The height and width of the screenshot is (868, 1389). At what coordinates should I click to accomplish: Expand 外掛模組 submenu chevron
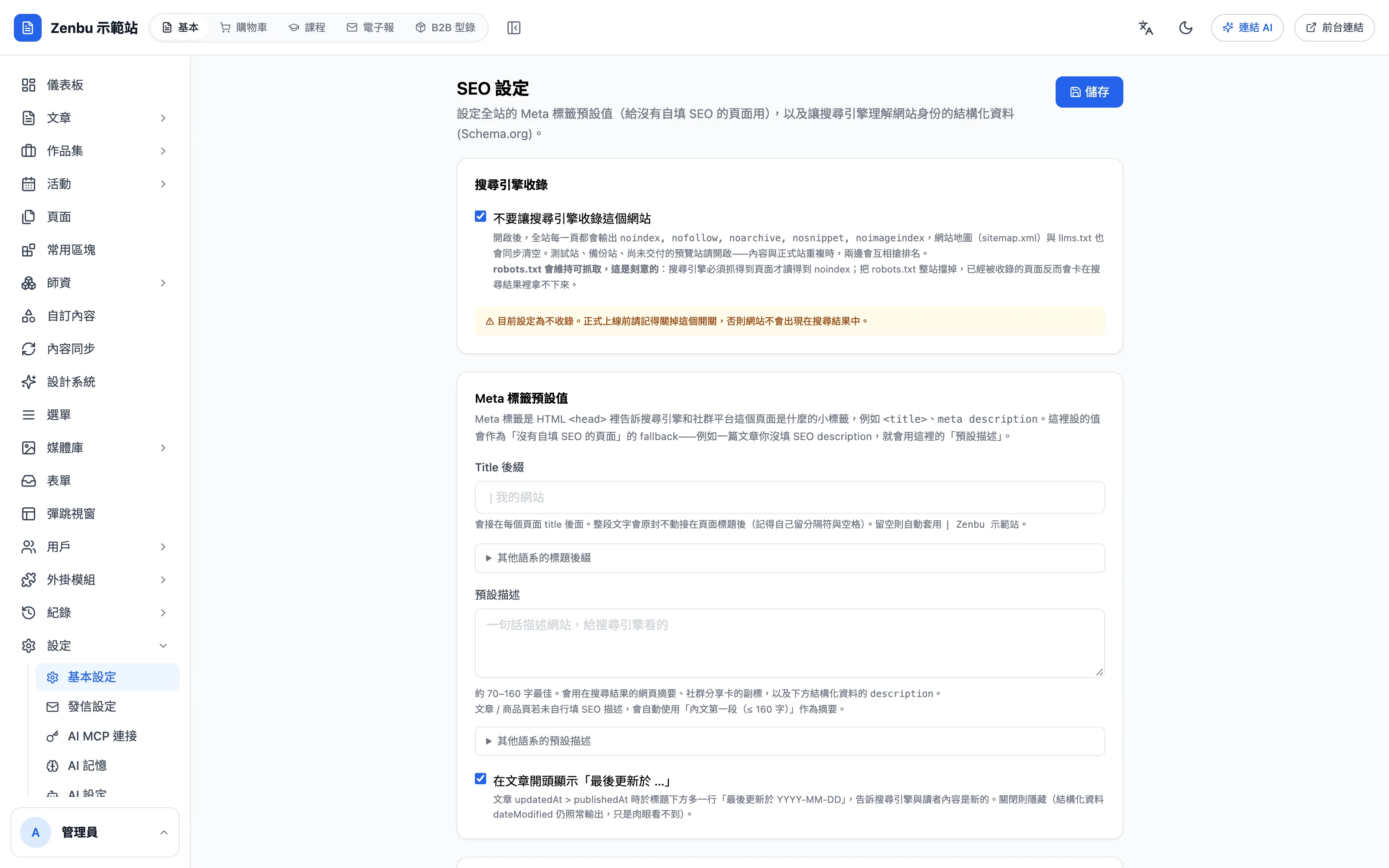point(163,580)
